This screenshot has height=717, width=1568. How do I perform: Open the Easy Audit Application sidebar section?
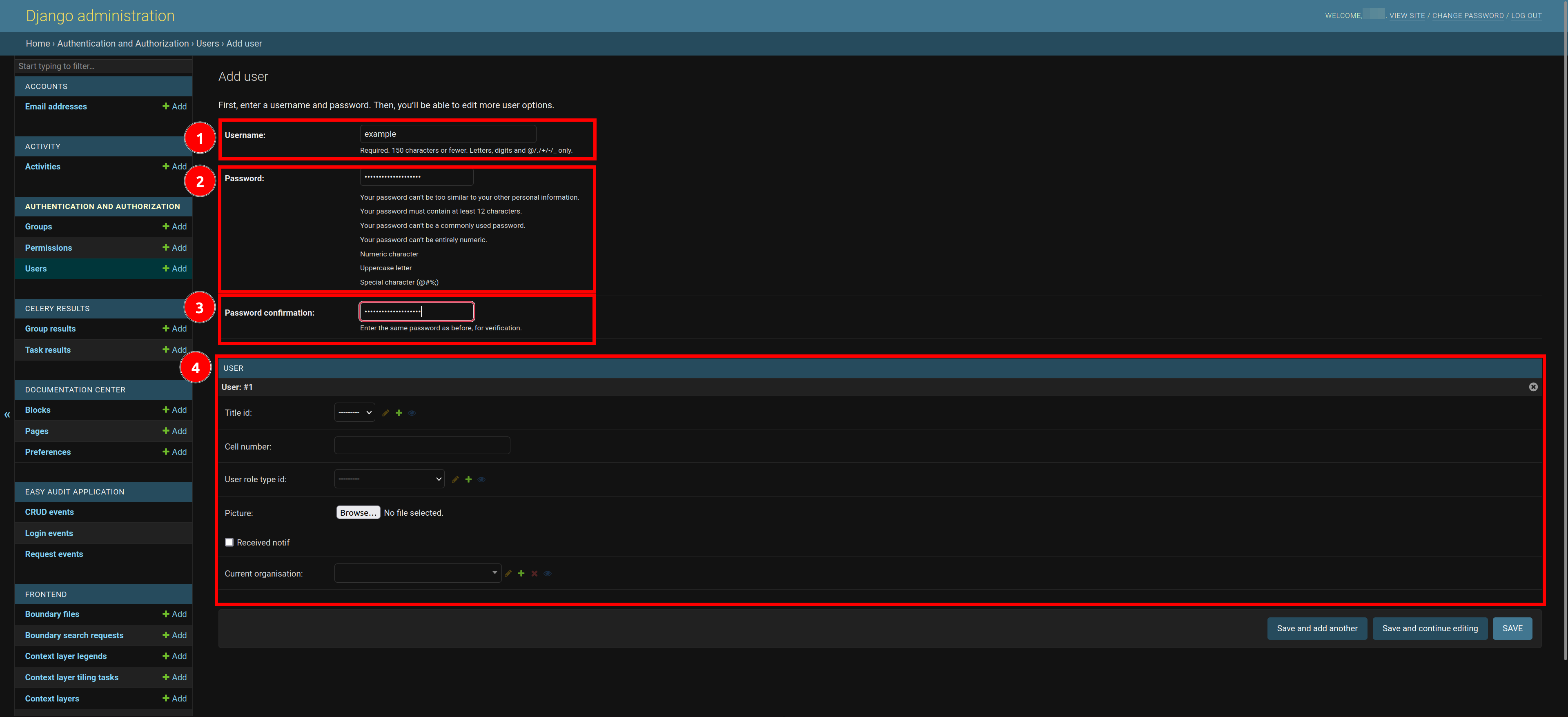point(74,492)
